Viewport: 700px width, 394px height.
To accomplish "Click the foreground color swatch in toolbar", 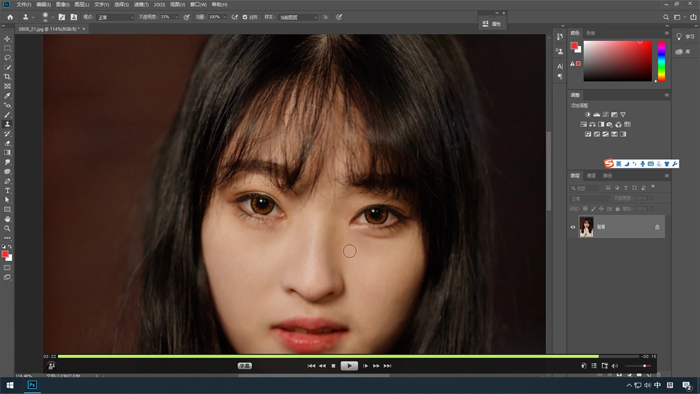I will [x=5, y=254].
